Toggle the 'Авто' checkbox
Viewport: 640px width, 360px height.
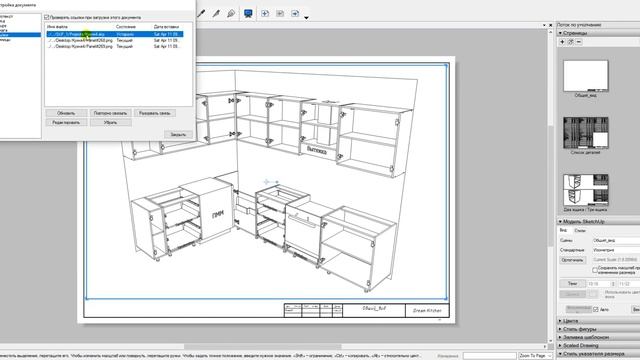point(596,309)
